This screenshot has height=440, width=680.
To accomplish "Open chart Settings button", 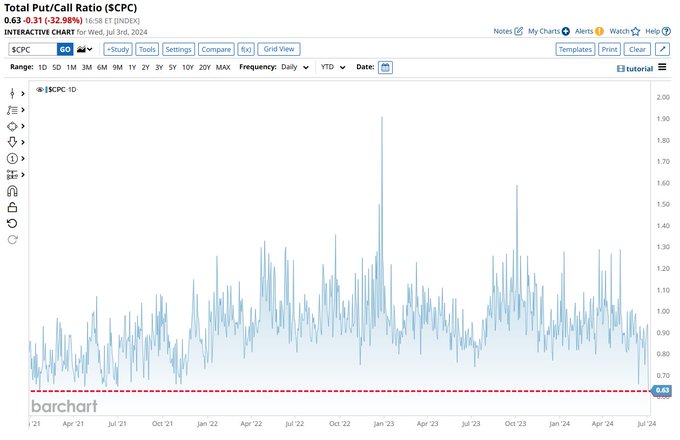I will 178,49.
